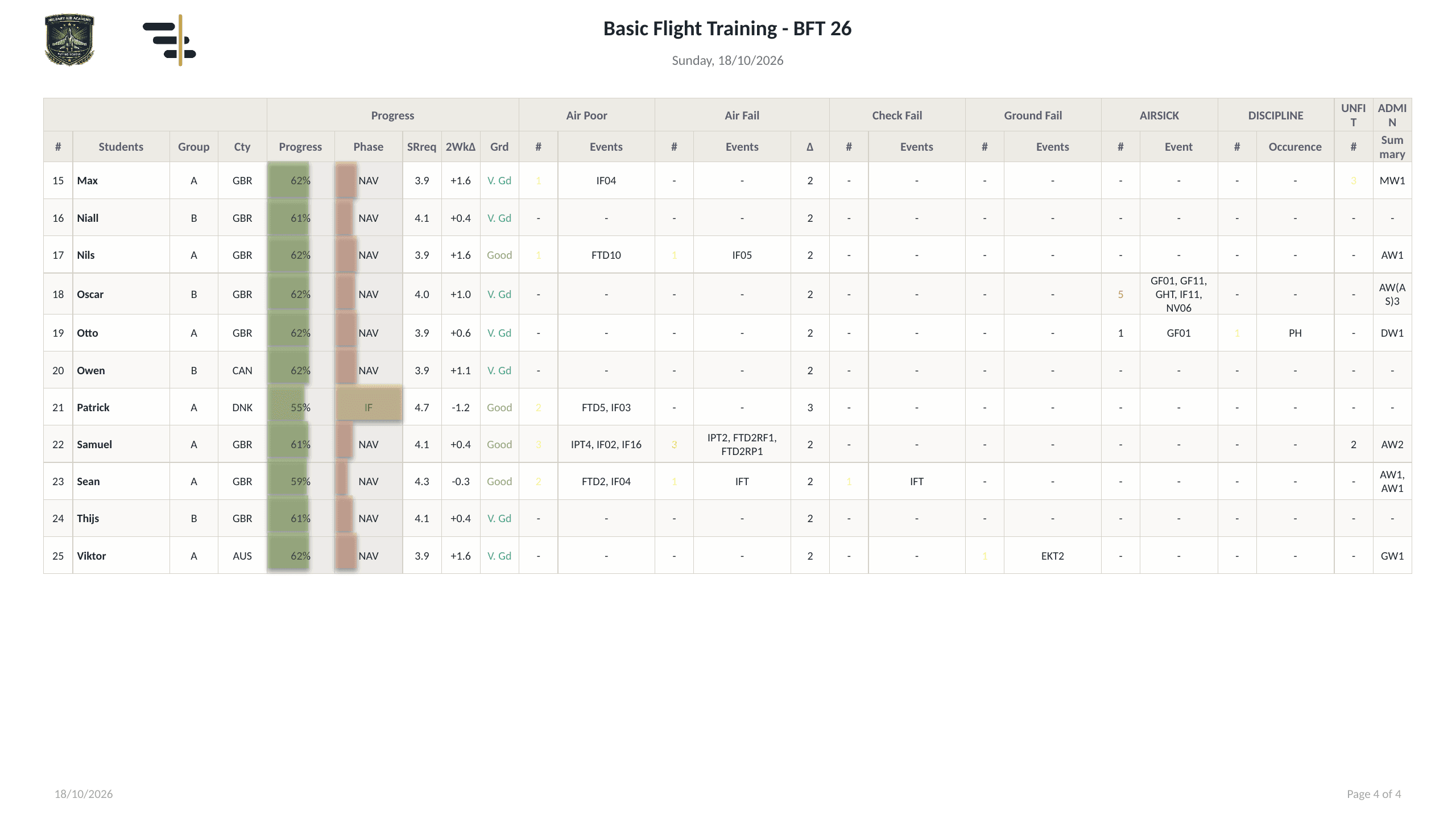Click the striped bars logo with gold line
The height and width of the screenshot is (819, 1456).
click(169, 40)
